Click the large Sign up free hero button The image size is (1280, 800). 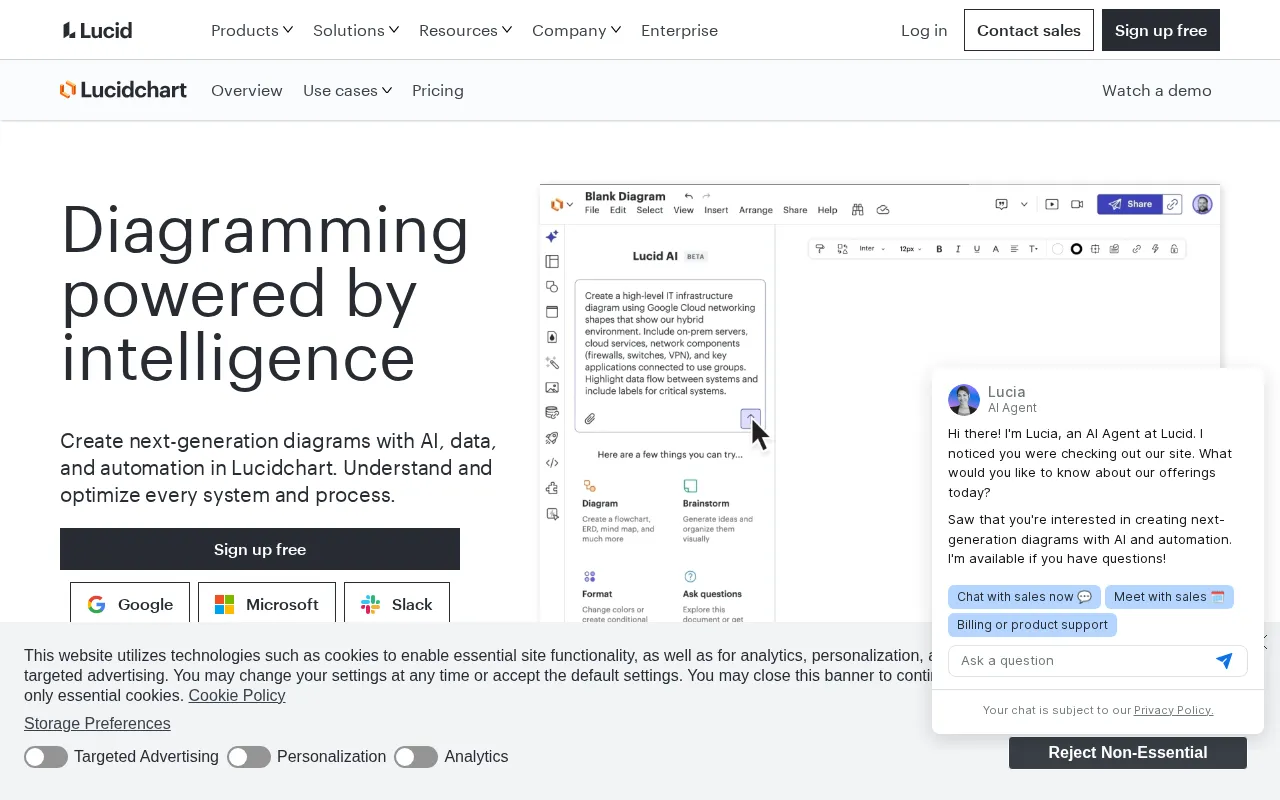pyautogui.click(x=260, y=549)
